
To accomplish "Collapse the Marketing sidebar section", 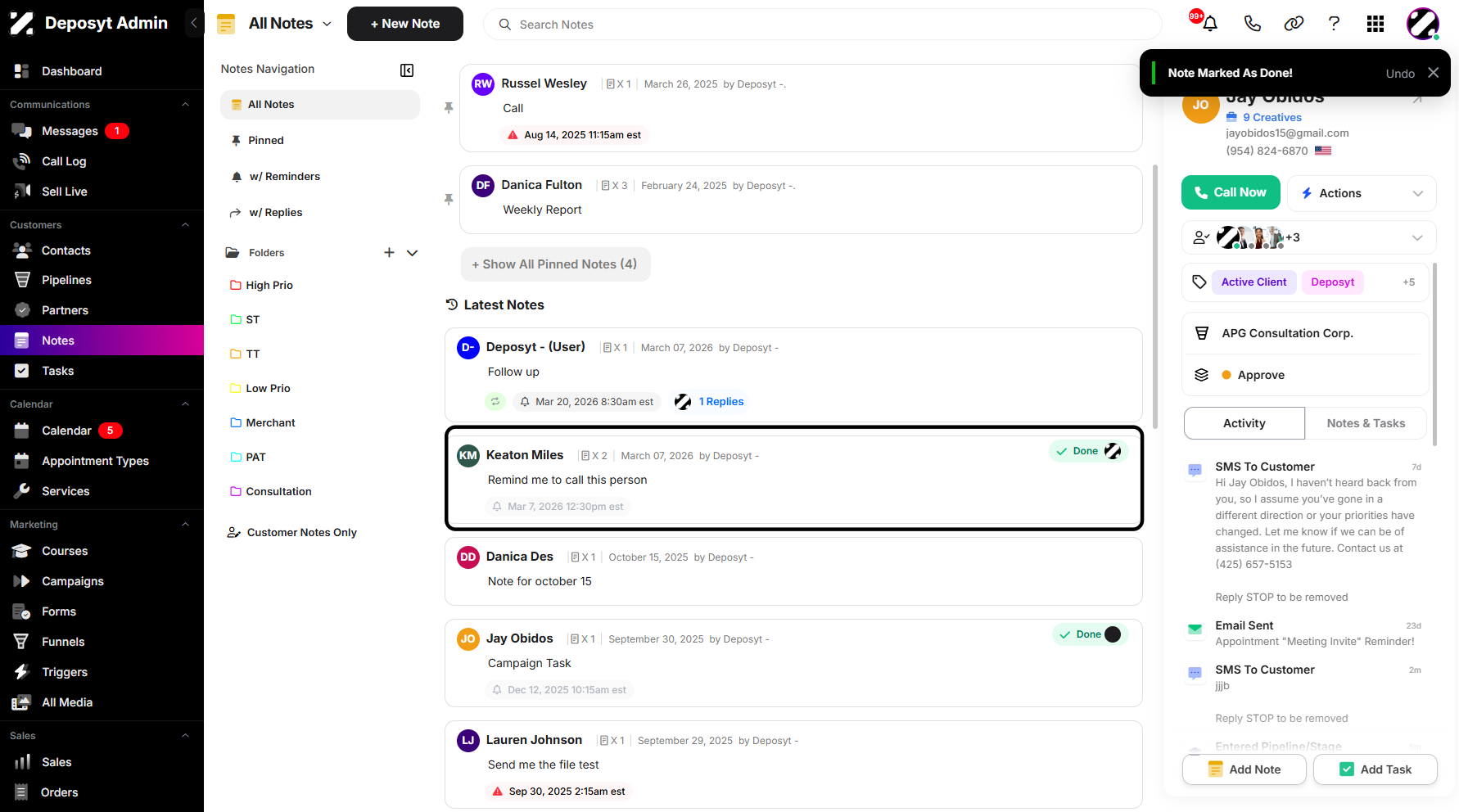I will (186, 525).
